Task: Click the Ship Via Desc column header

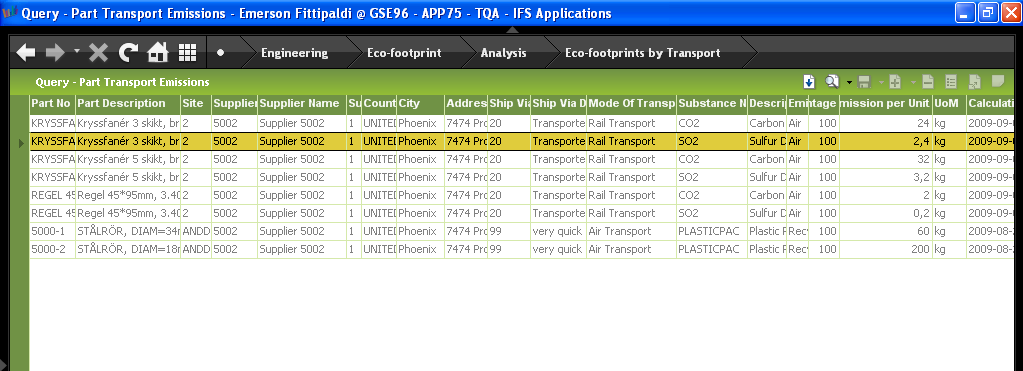Action: pyautogui.click(x=558, y=104)
